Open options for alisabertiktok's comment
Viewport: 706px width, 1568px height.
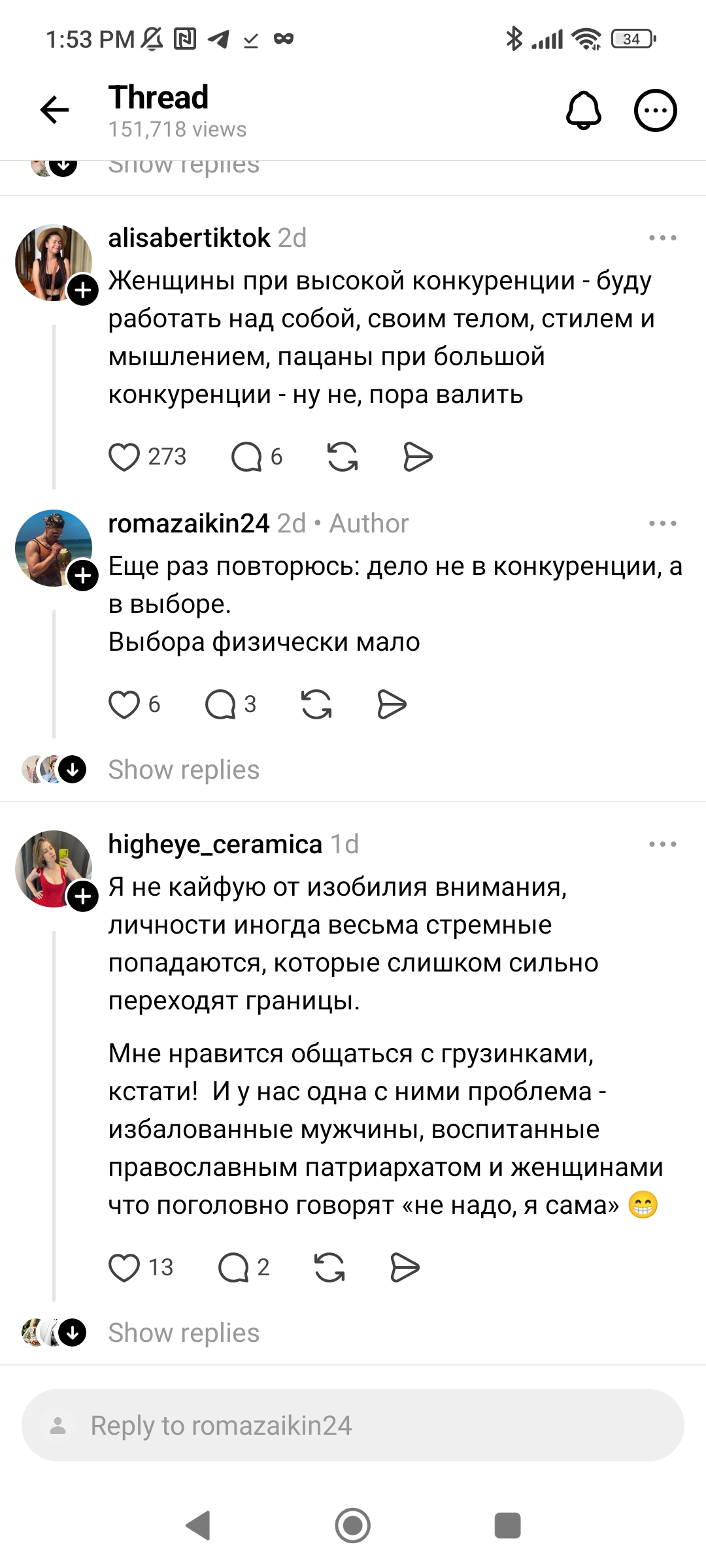point(662,238)
